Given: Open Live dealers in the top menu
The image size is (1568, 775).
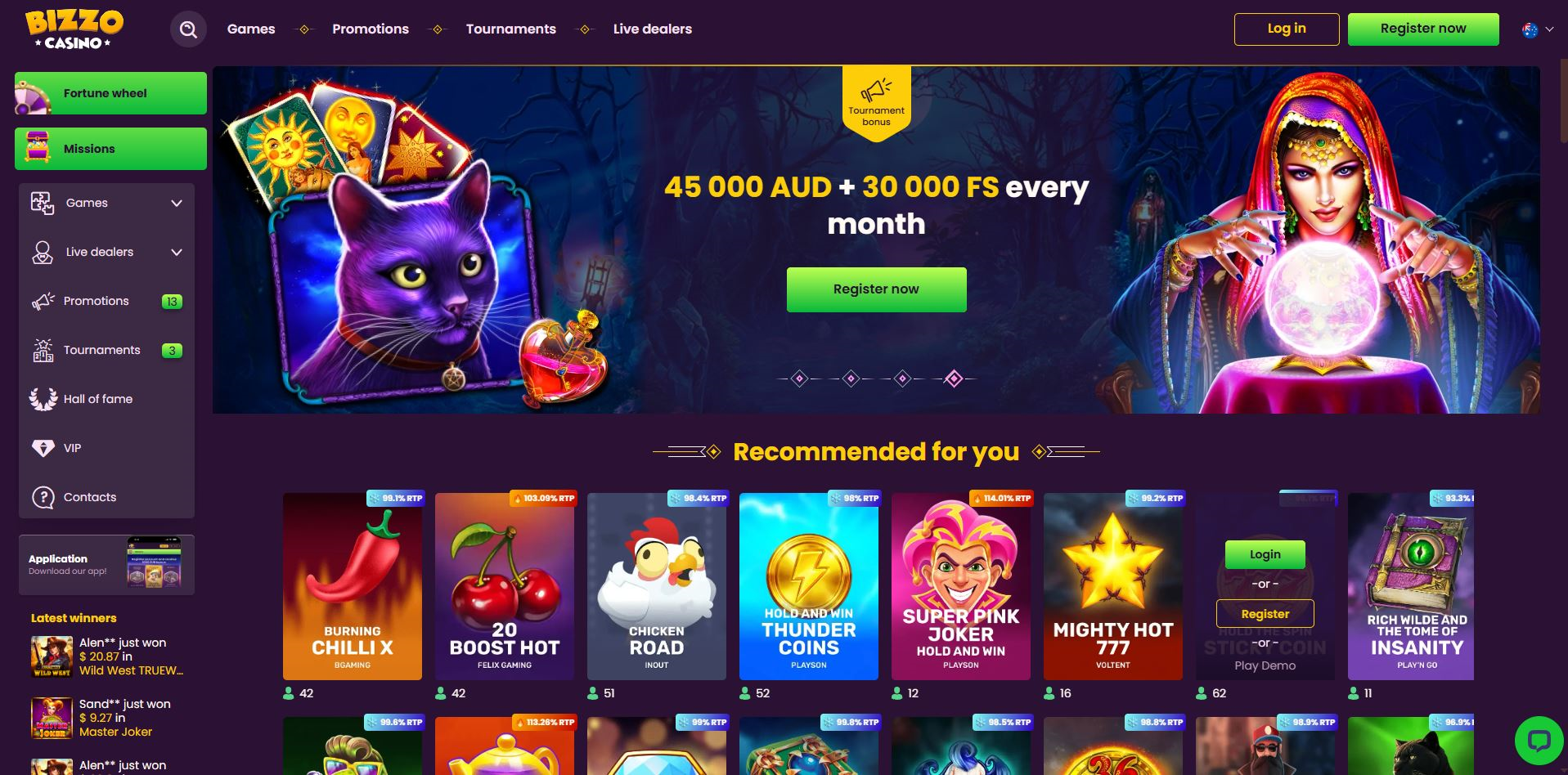Looking at the screenshot, I should (x=653, y=29).
